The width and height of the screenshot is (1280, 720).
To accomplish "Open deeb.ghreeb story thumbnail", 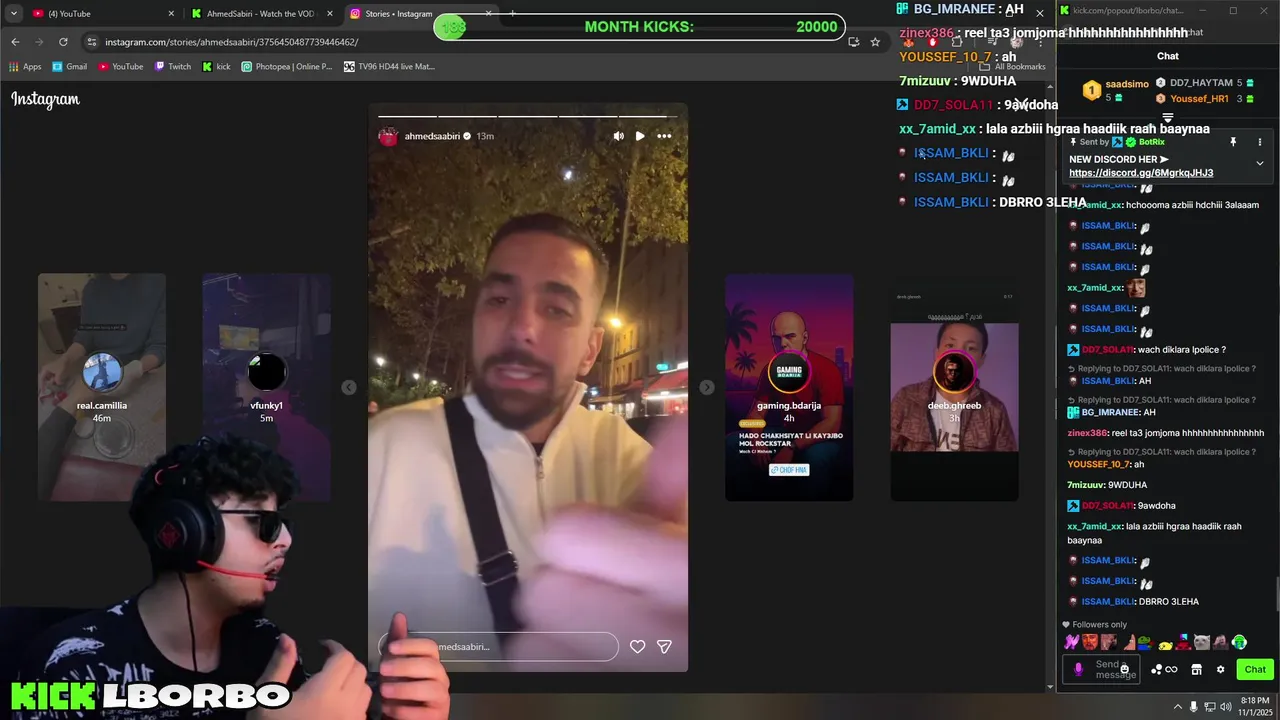I will (954, 387).
